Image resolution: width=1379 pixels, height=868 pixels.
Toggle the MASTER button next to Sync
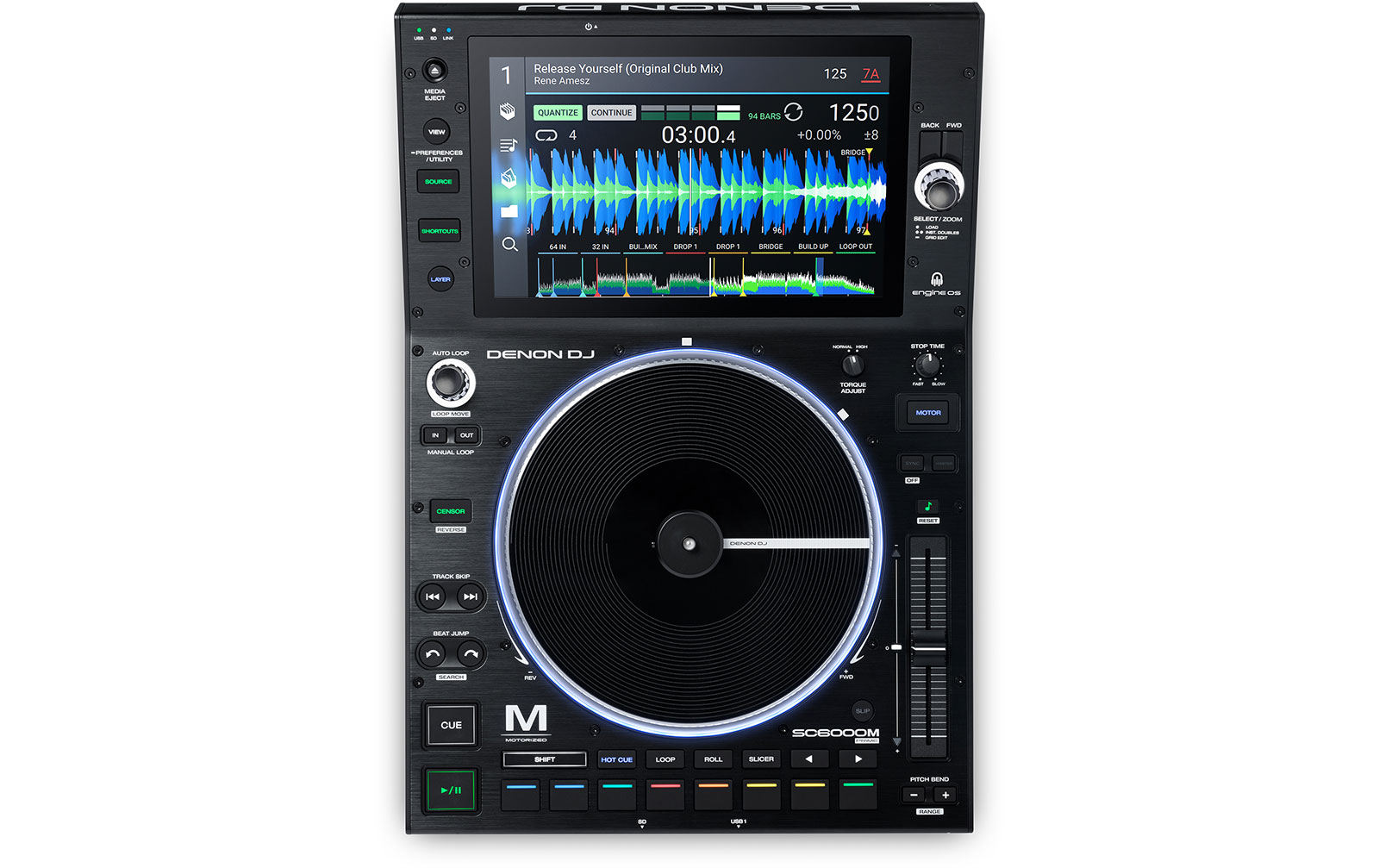[944, 464]
